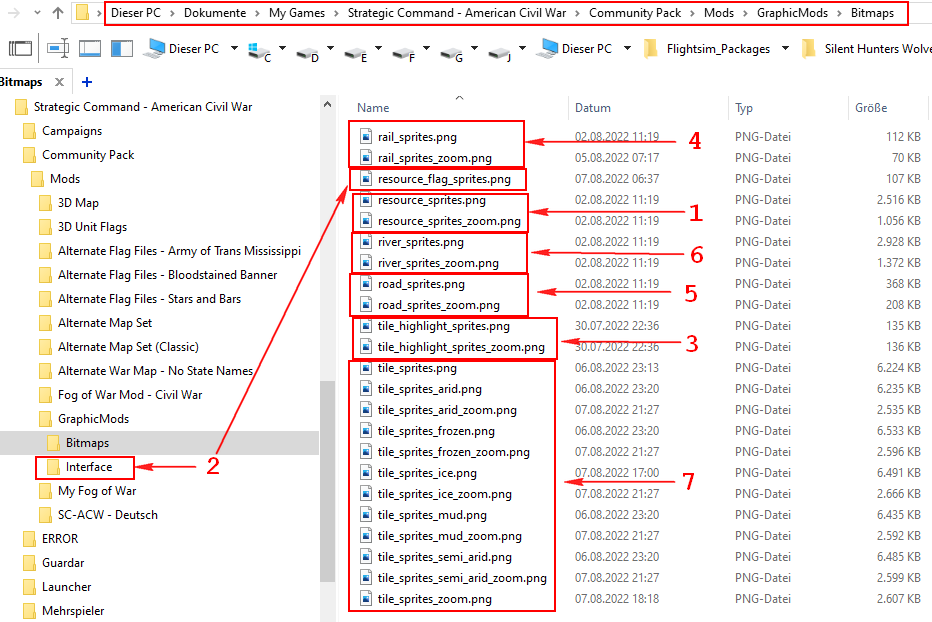Expand the drive E dropdown arrow
Screen dimensions: 932x622
point(379,48)
